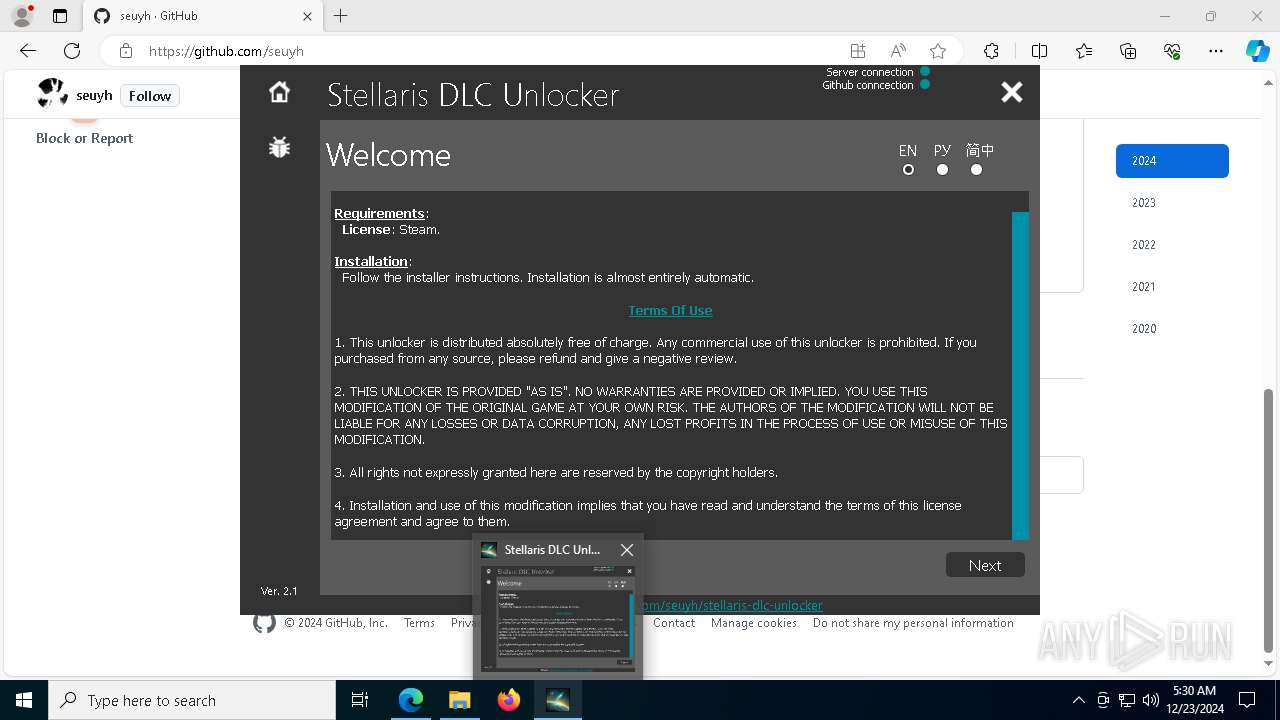
Task: Select the 2024 contribution year
Action: 1172,161
